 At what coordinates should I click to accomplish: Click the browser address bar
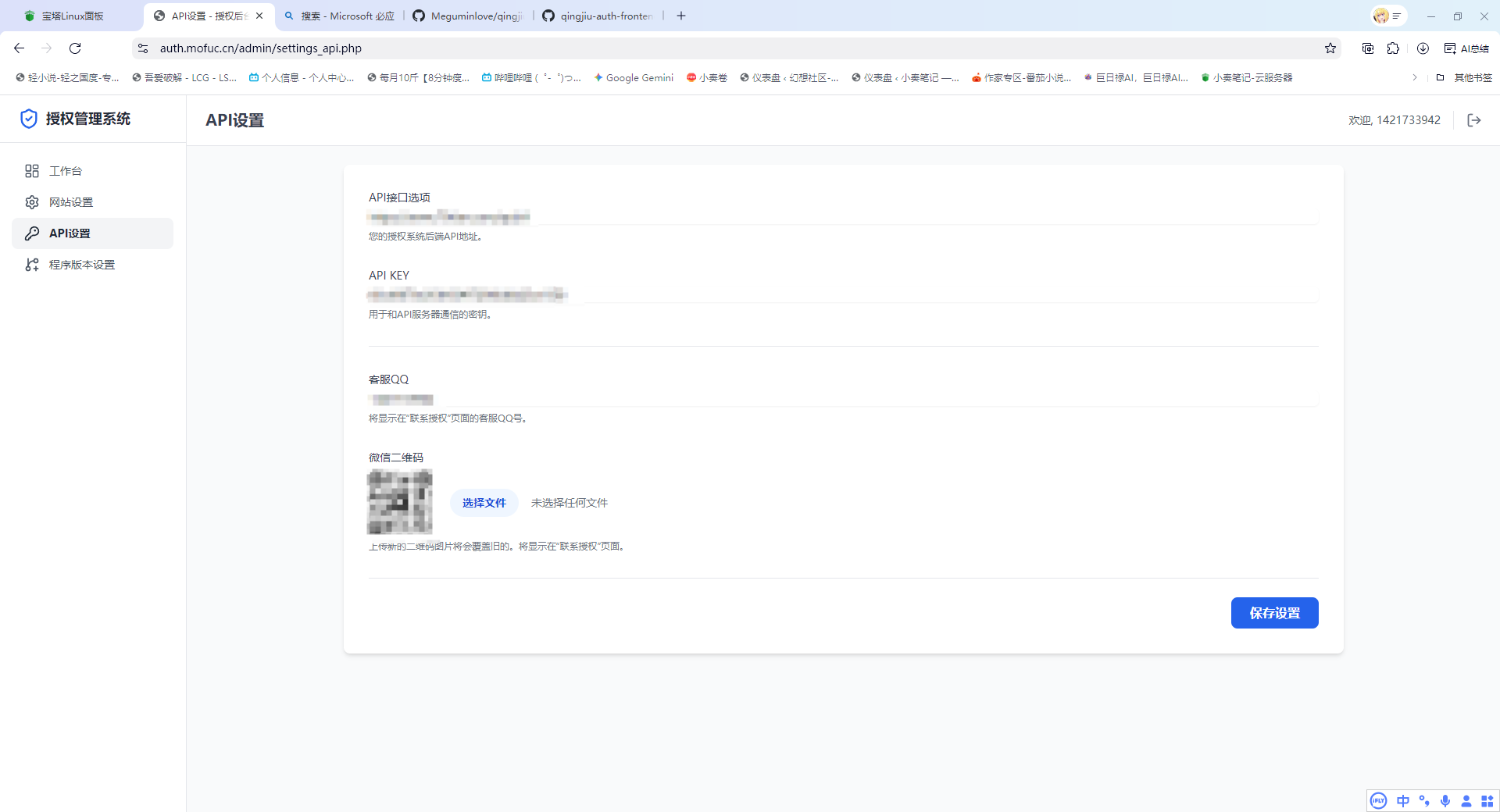[547, 48]
